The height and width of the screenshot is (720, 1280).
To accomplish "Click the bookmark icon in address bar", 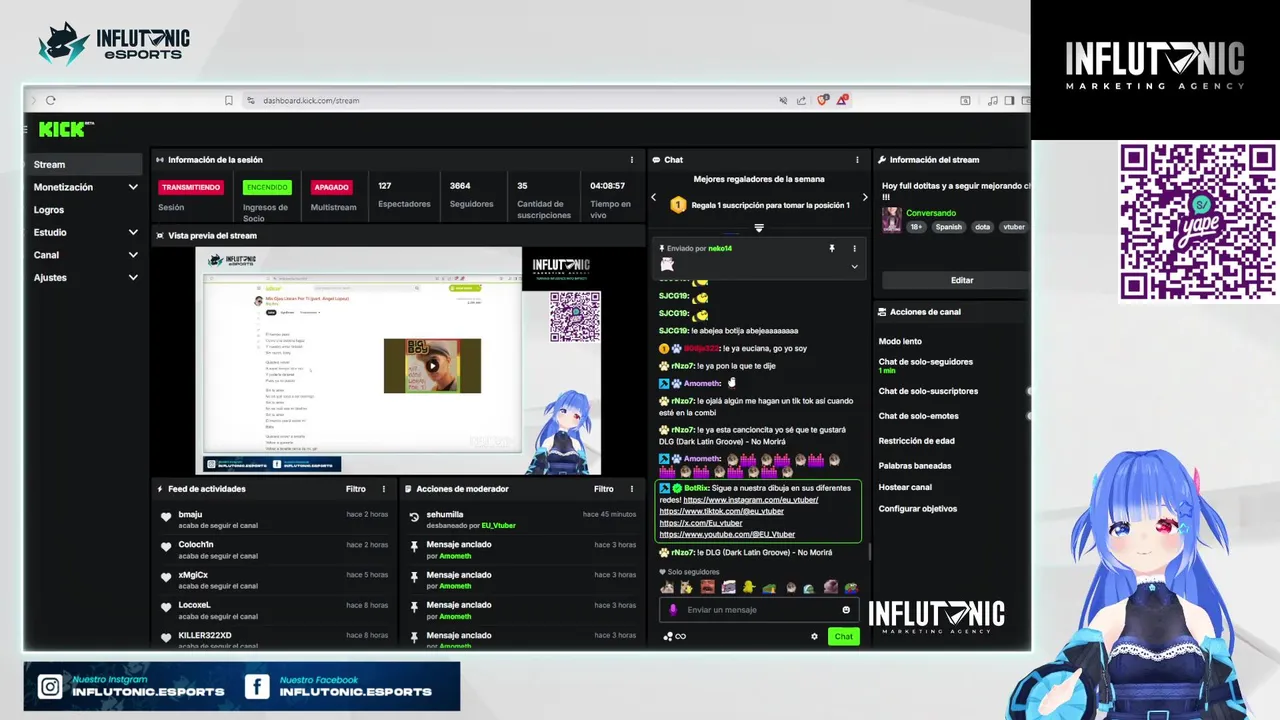I will point(229,100).
